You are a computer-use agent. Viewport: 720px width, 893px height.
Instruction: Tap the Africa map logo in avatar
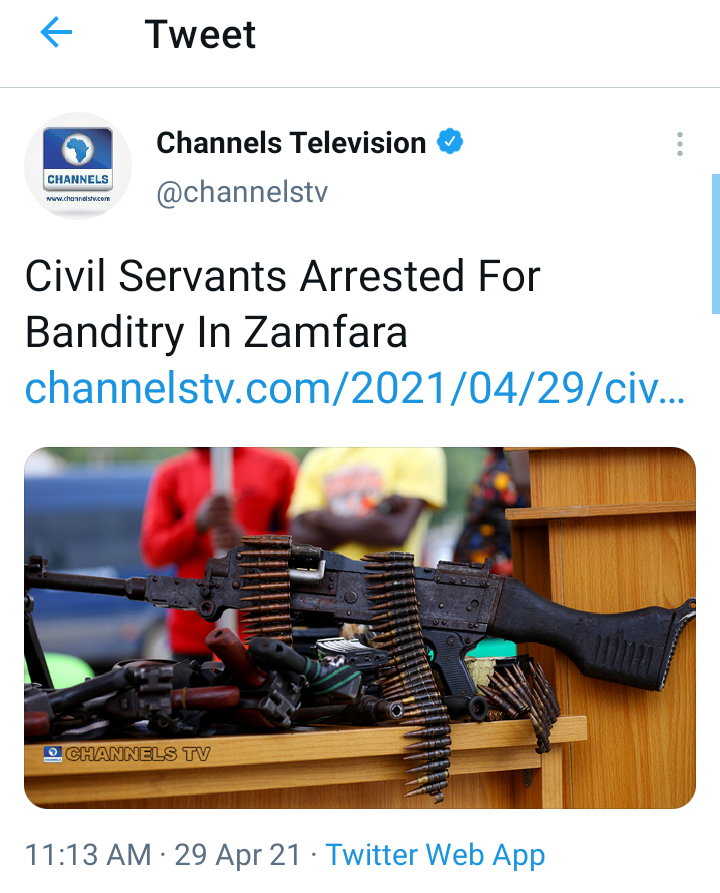(x=78, y=150)
